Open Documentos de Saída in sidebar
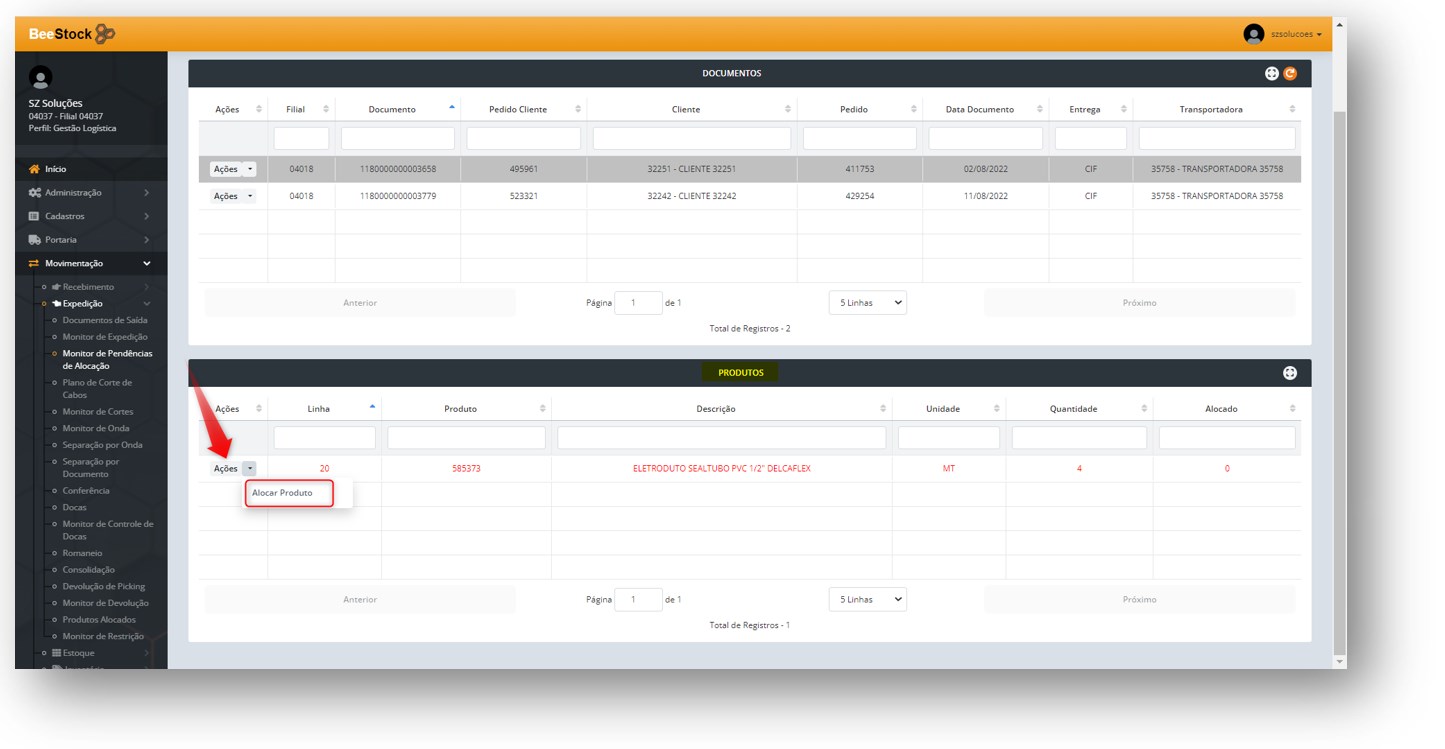Image resolution: width=1445 pixels, height=749 pixels. [105, 320]
